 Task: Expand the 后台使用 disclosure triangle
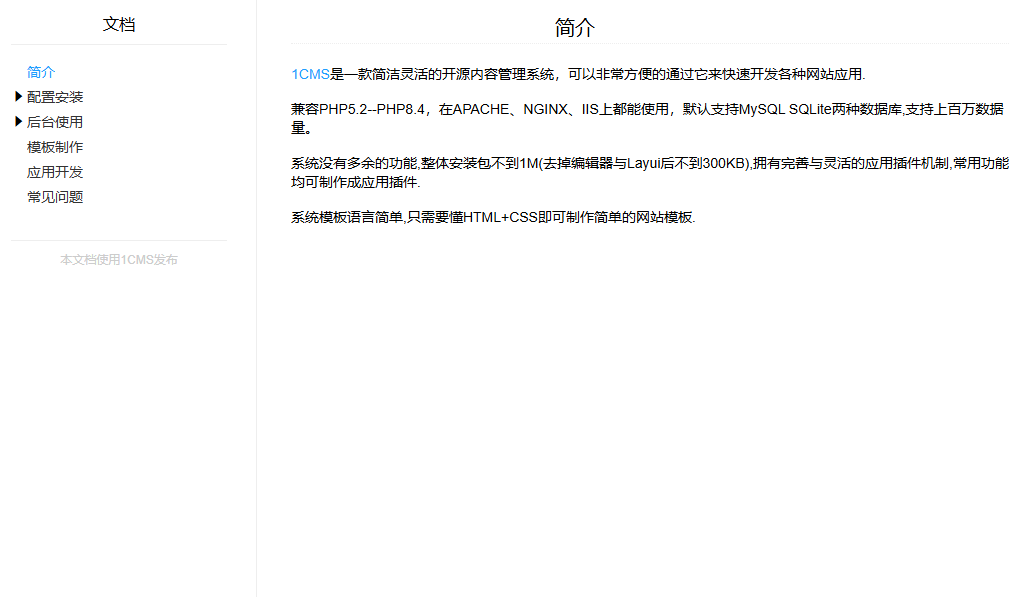point(18,122)
